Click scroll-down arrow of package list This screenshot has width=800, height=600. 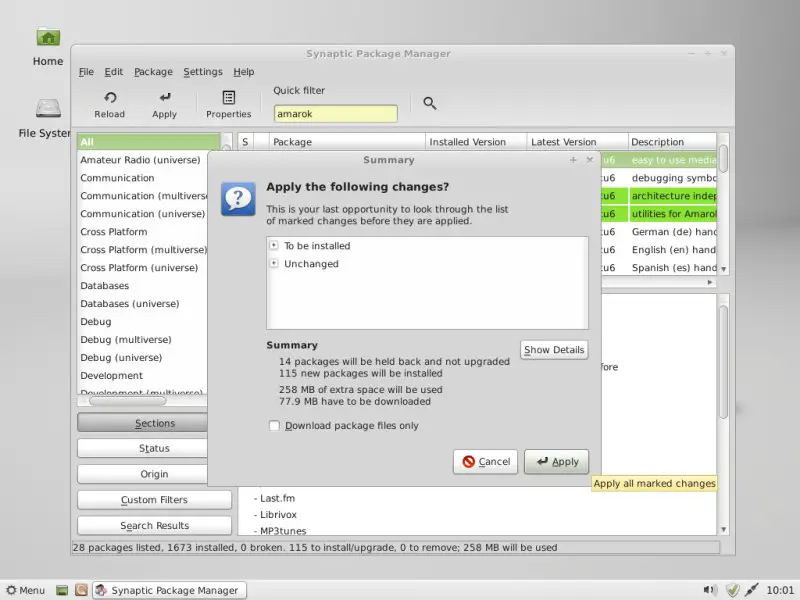(x=723, y=269)
